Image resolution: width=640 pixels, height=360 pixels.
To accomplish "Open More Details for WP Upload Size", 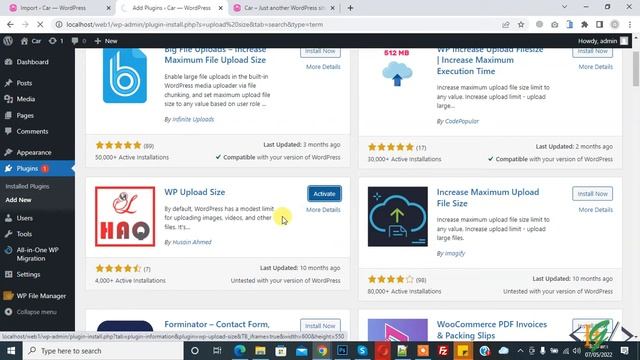I will click(323, 210).
